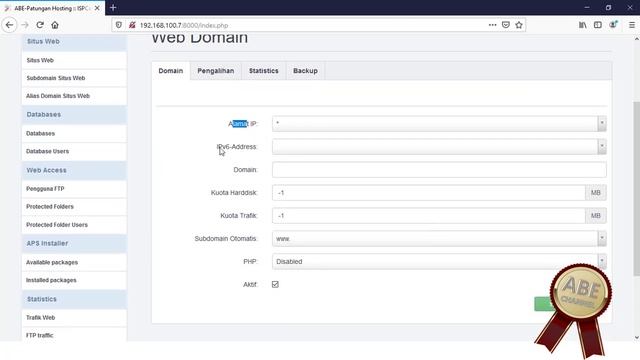Open Alias Domain Situs Web link
This screenshot has height=360, width=640.
tap(74, 96)
